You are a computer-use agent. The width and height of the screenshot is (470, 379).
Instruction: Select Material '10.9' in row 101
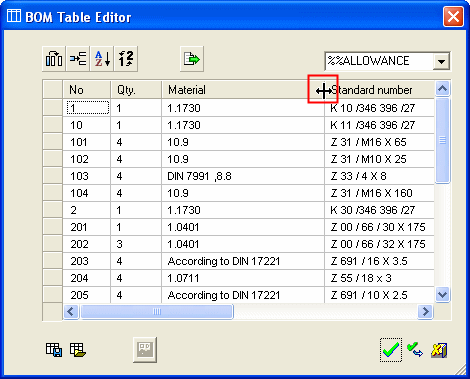[243, 142]
